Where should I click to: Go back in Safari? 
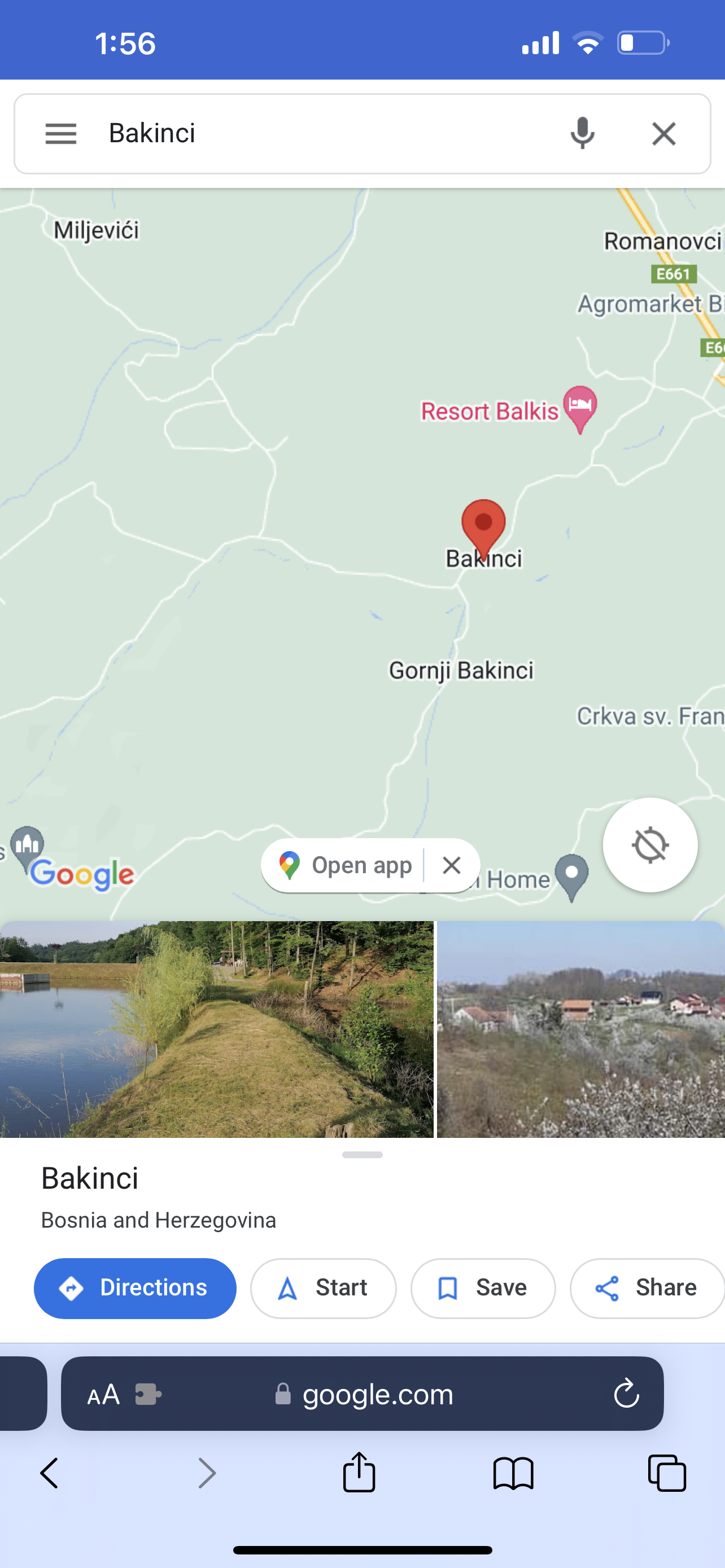[49, 1474]
